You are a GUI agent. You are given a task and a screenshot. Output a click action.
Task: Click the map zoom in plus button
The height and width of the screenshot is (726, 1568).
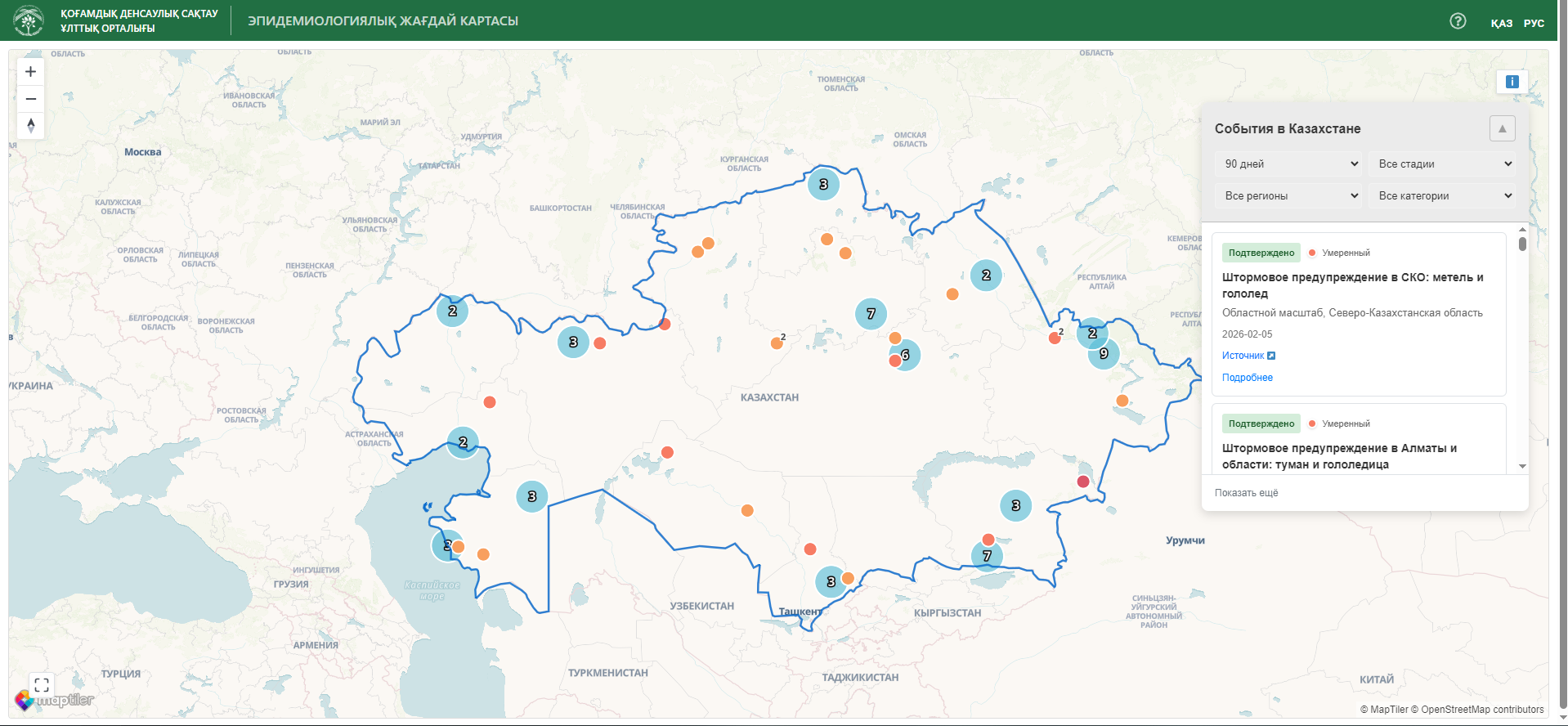pos(31,72)
